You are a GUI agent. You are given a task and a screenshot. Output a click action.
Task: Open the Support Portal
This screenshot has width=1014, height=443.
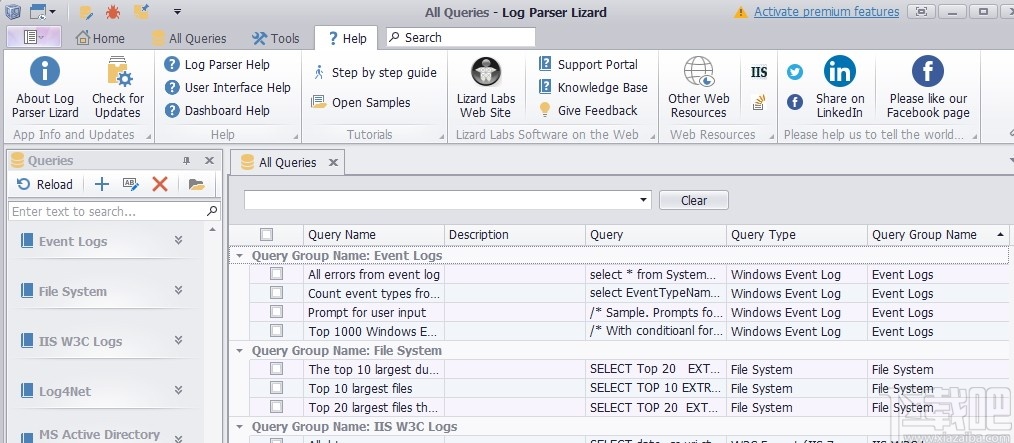tap(588, 65)
